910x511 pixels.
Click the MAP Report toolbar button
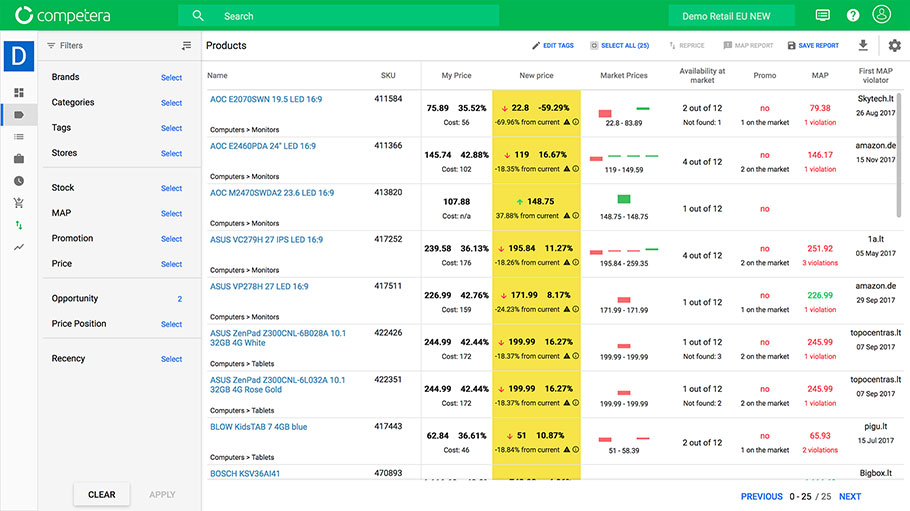pyautogui.click(x=748, y=45)
